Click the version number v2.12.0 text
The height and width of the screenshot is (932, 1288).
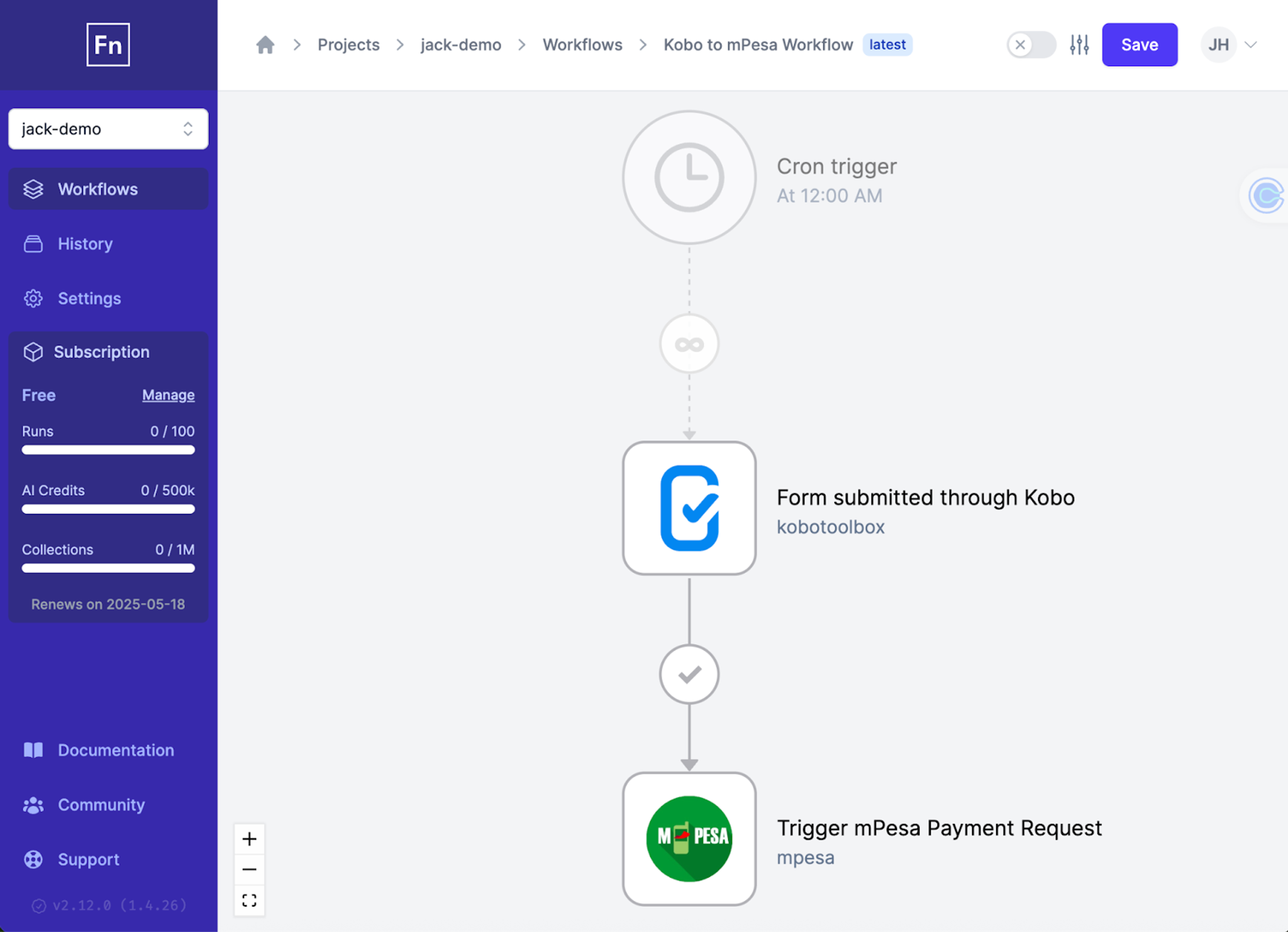click(x=119, y=906)
